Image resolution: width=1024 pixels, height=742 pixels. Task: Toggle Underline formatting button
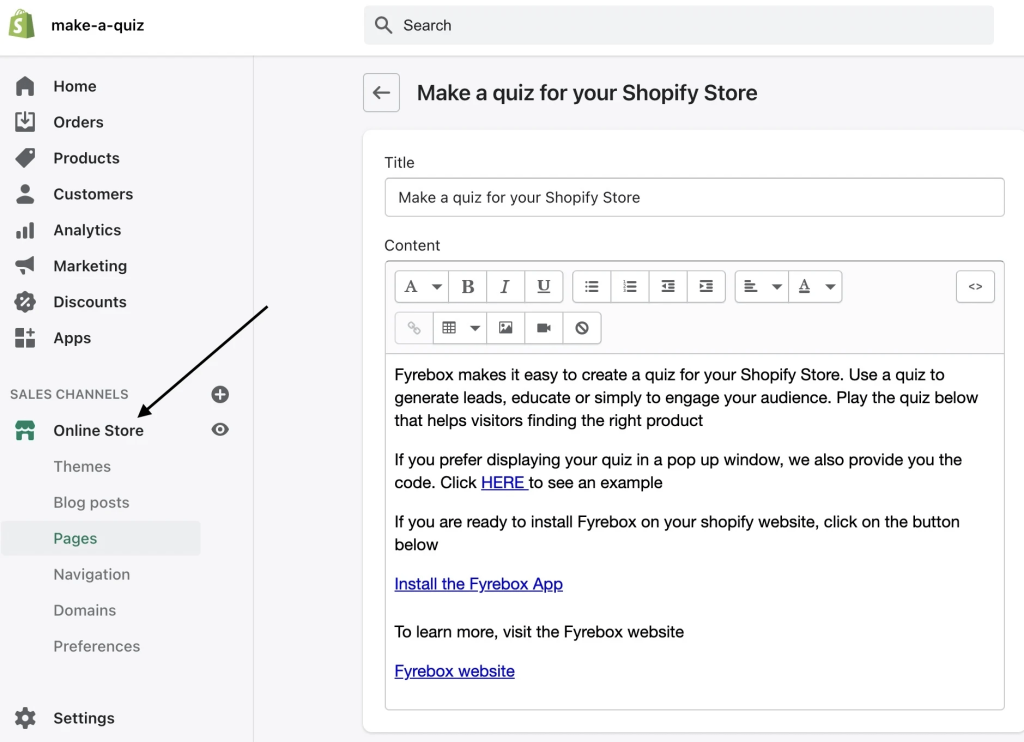click(x=543, y=287)
